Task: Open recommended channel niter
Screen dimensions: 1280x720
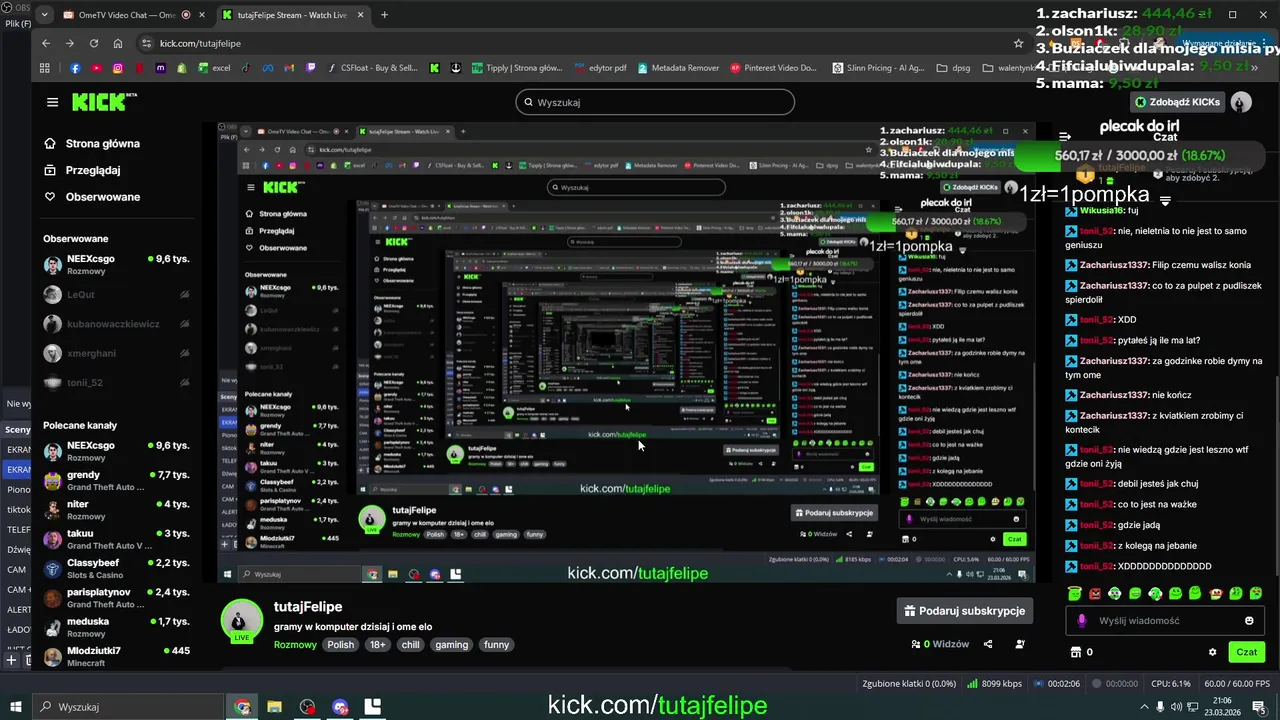Action: 116,510
